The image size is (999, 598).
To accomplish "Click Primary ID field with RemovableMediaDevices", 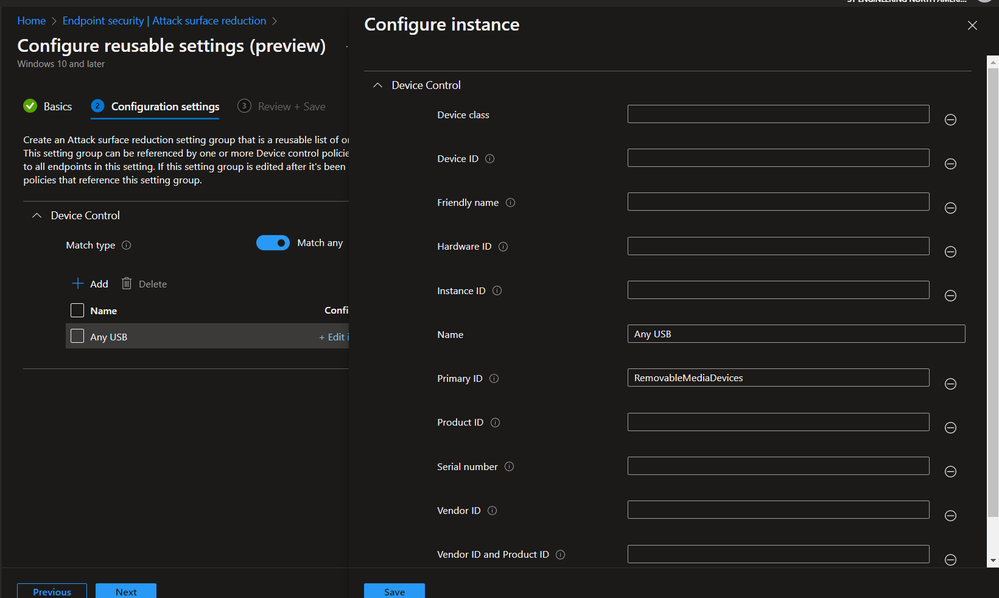I will click(778, 378).
